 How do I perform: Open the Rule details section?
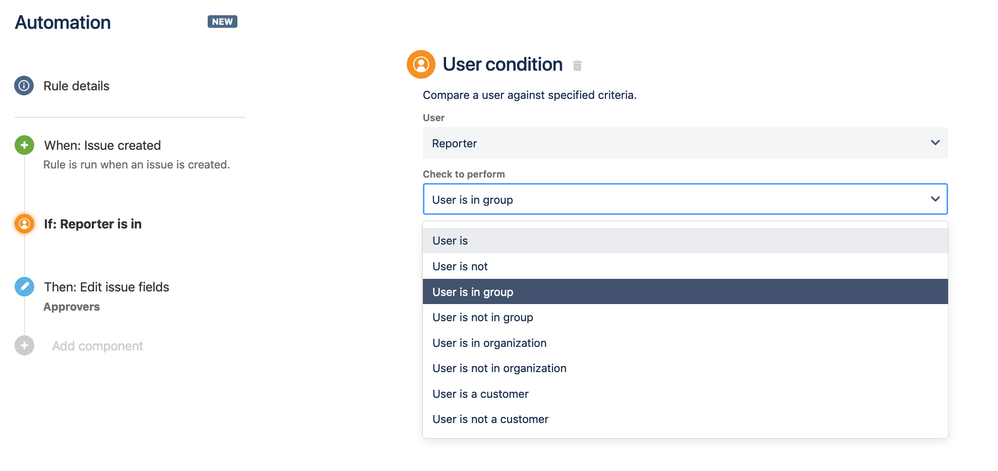(x=76, y=86)
